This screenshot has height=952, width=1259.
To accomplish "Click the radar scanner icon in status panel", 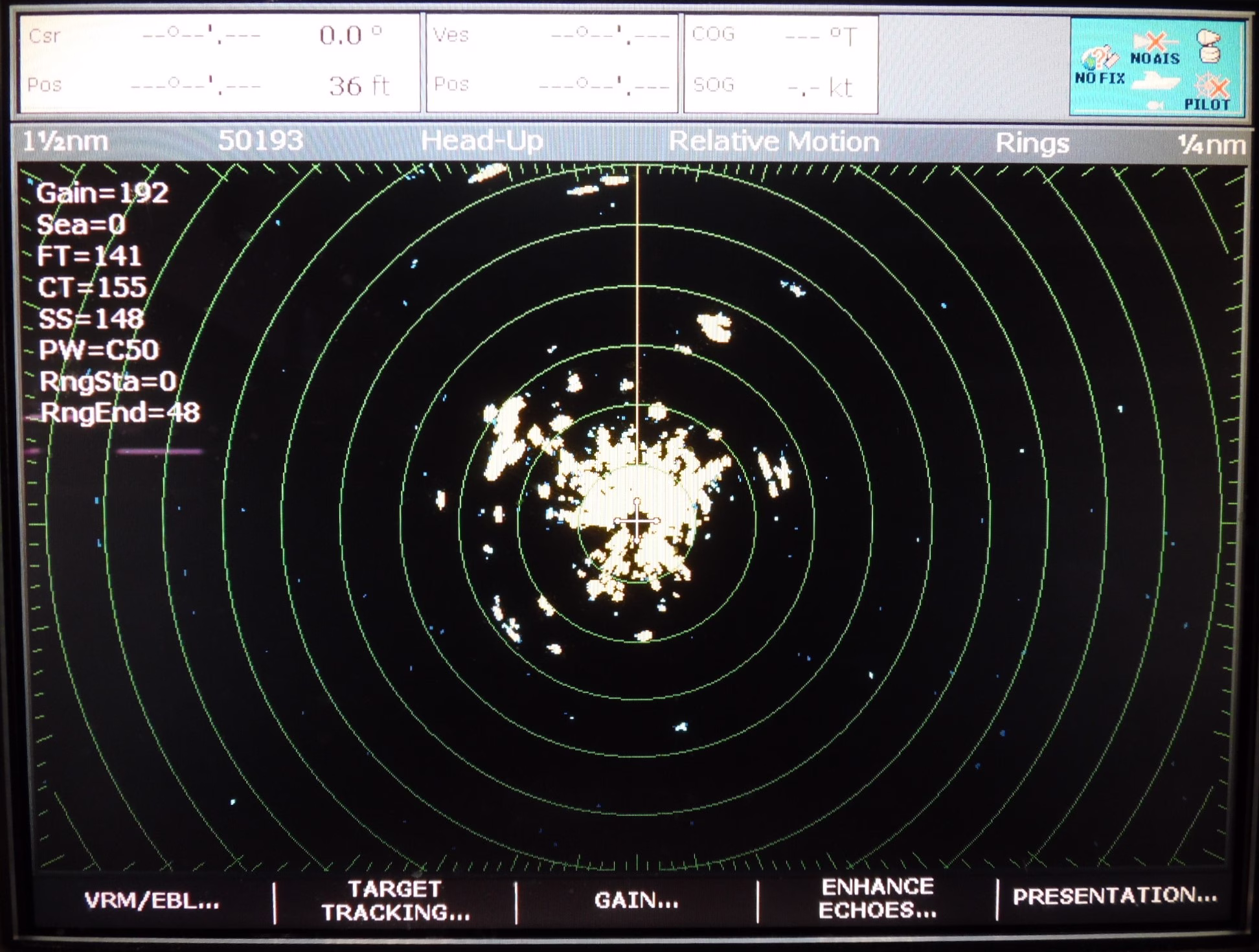I will tap(1208, 47).
